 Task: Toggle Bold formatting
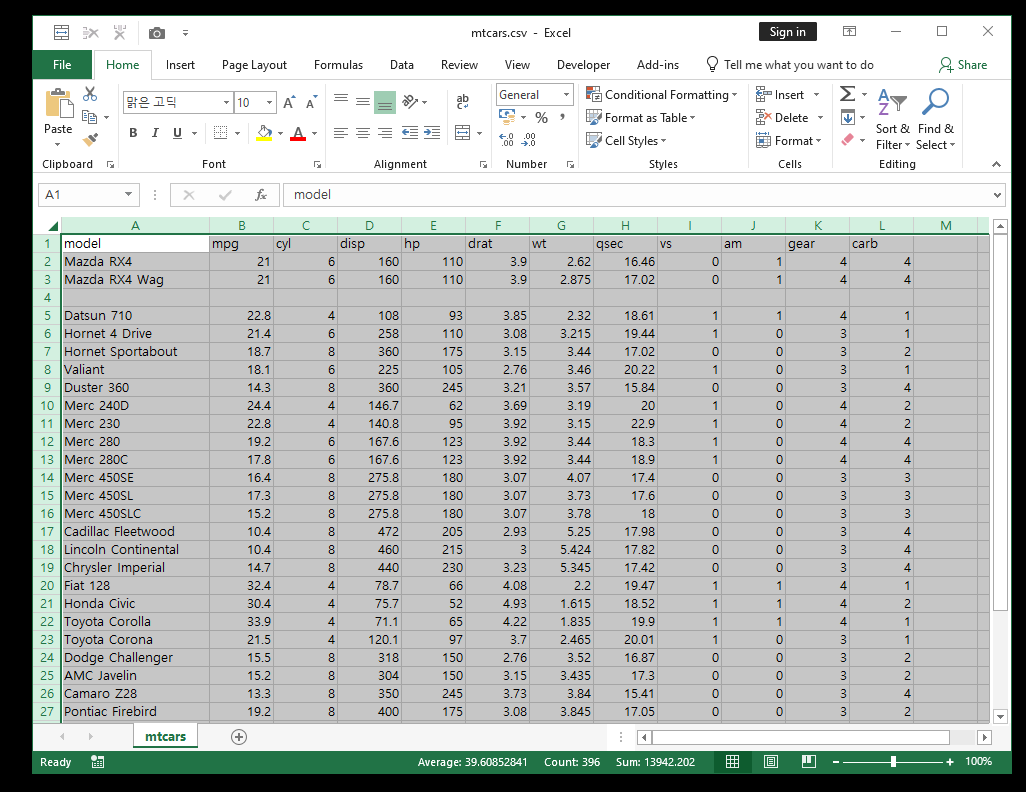click(x=133, y=133)
